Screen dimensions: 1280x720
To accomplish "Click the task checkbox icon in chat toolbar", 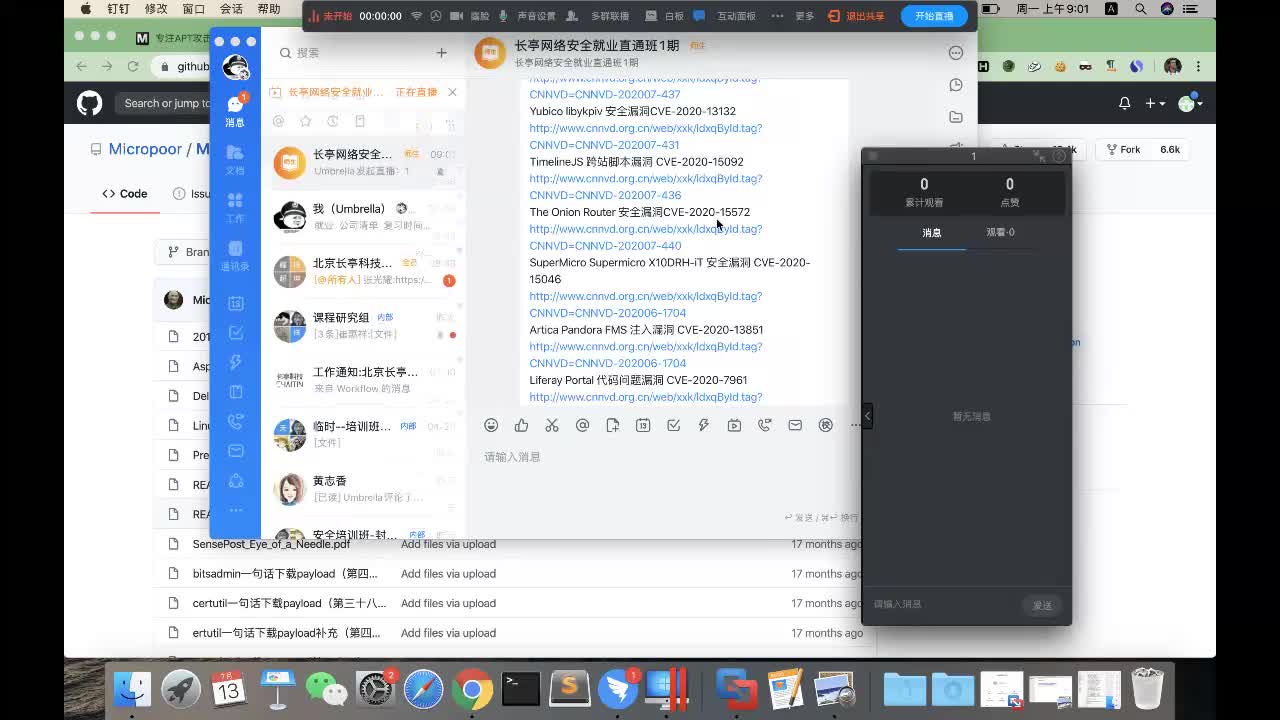I will coord(674,425).
